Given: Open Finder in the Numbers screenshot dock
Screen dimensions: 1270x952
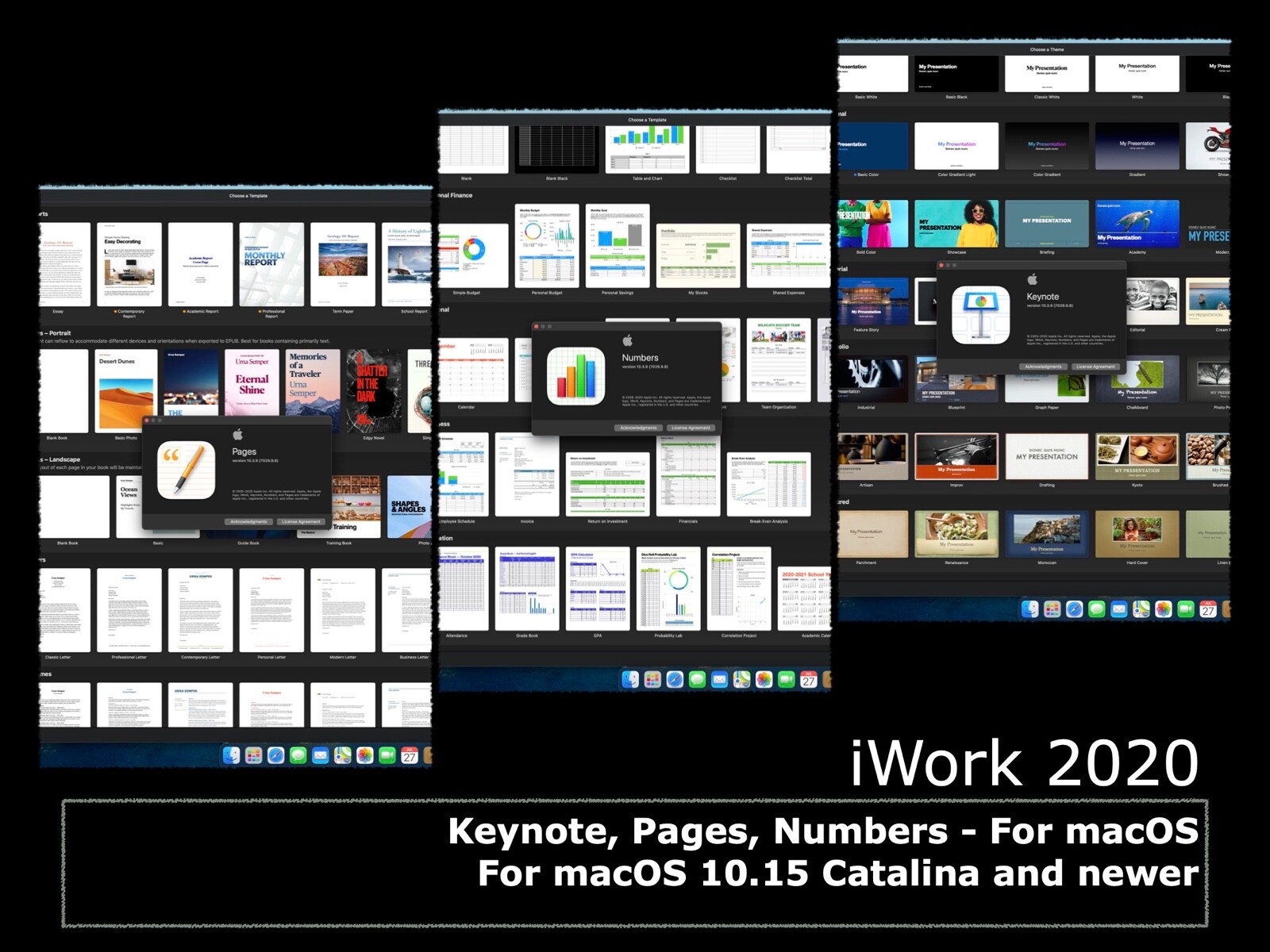Looking at the screenshot, I should coord(630,679).
